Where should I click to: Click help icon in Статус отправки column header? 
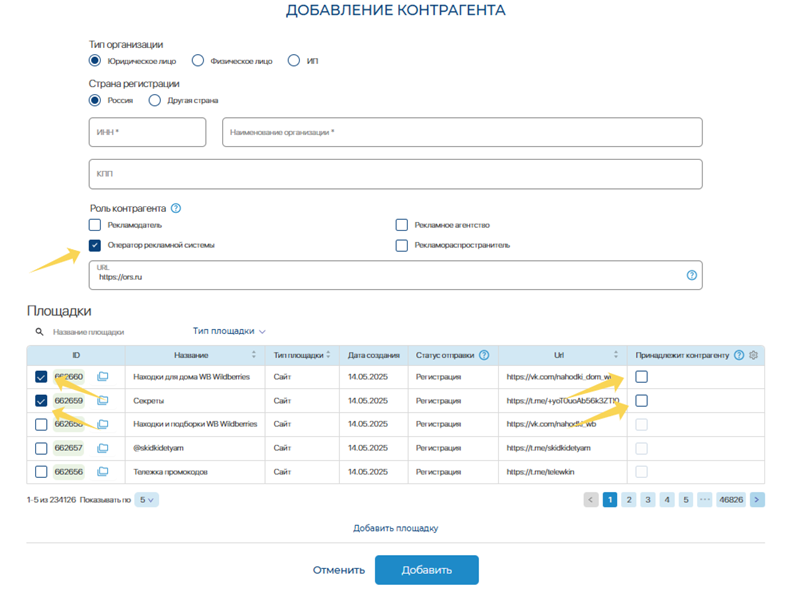click(484, 355)
